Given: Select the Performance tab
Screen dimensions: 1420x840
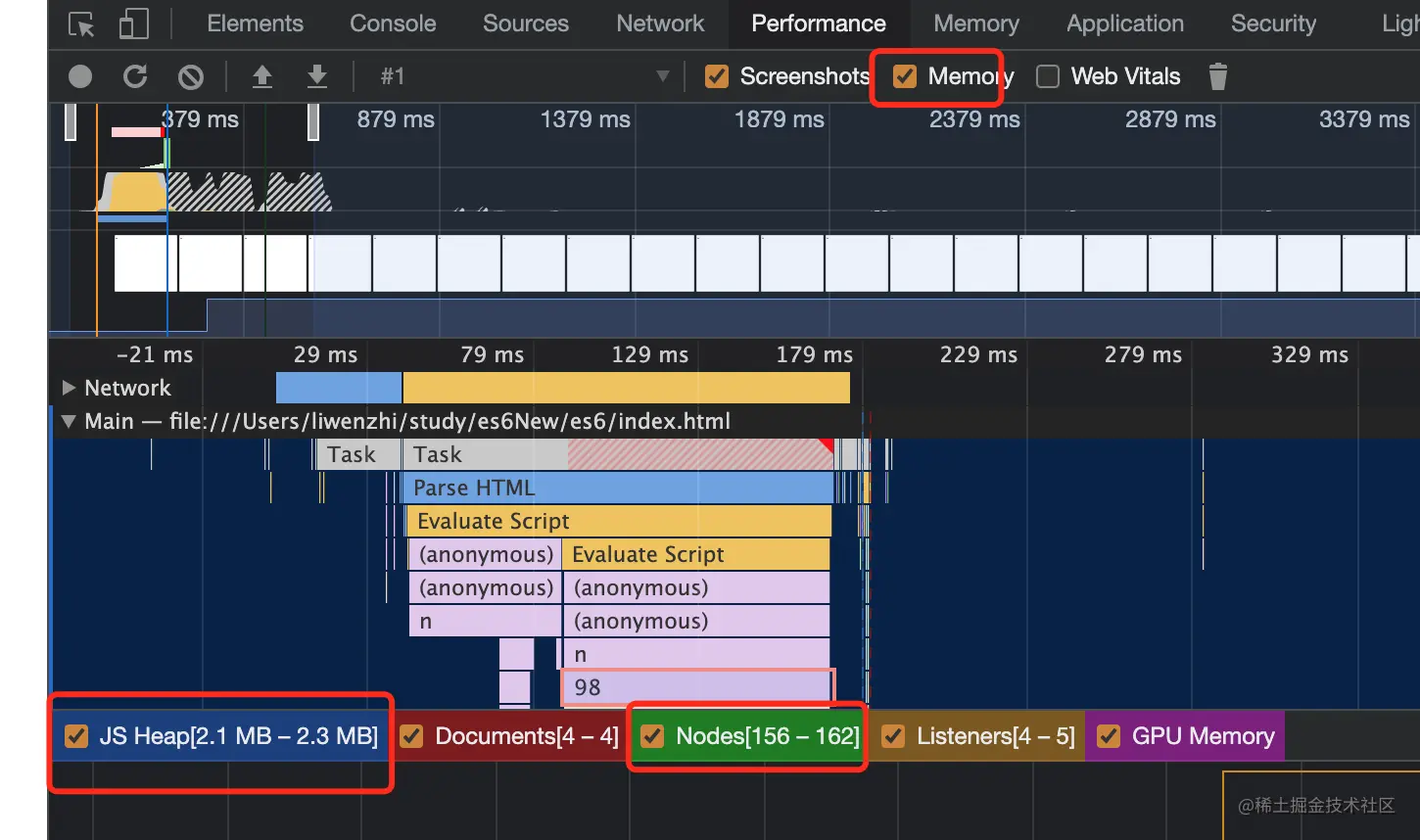Looking at the screenshot, I should click(x=819, y=23).
